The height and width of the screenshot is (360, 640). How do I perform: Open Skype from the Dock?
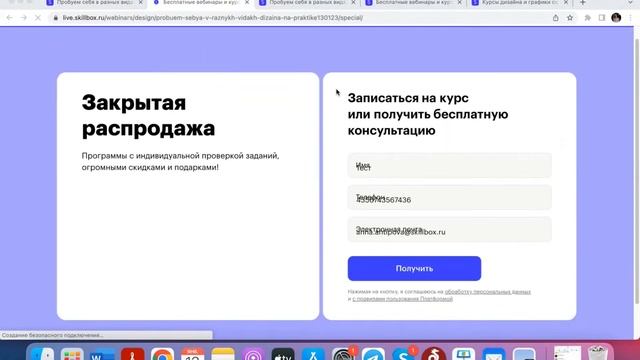(403, 354)
